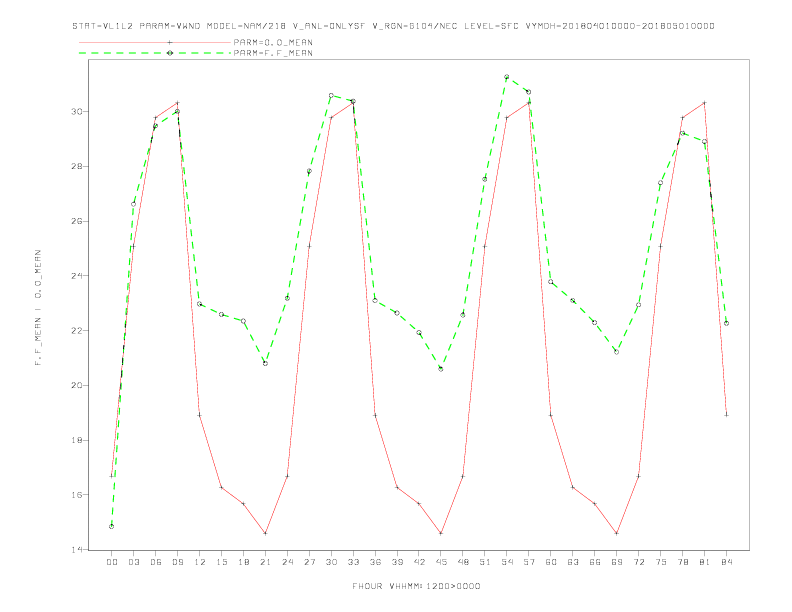792x612 pixels.
Task: Click red plus data point at hour 81 peak
Action: (x=705, y=103)
